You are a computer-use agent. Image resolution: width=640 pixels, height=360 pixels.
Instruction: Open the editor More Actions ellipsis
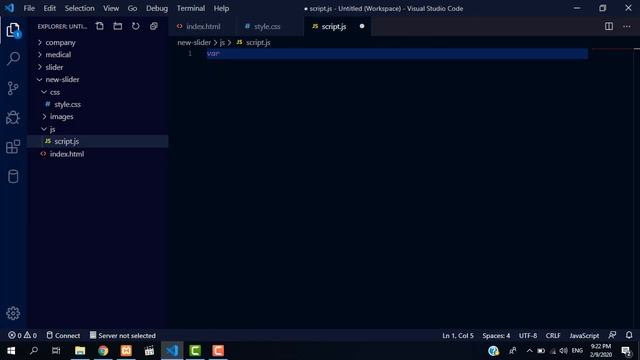tap(627, 26)
